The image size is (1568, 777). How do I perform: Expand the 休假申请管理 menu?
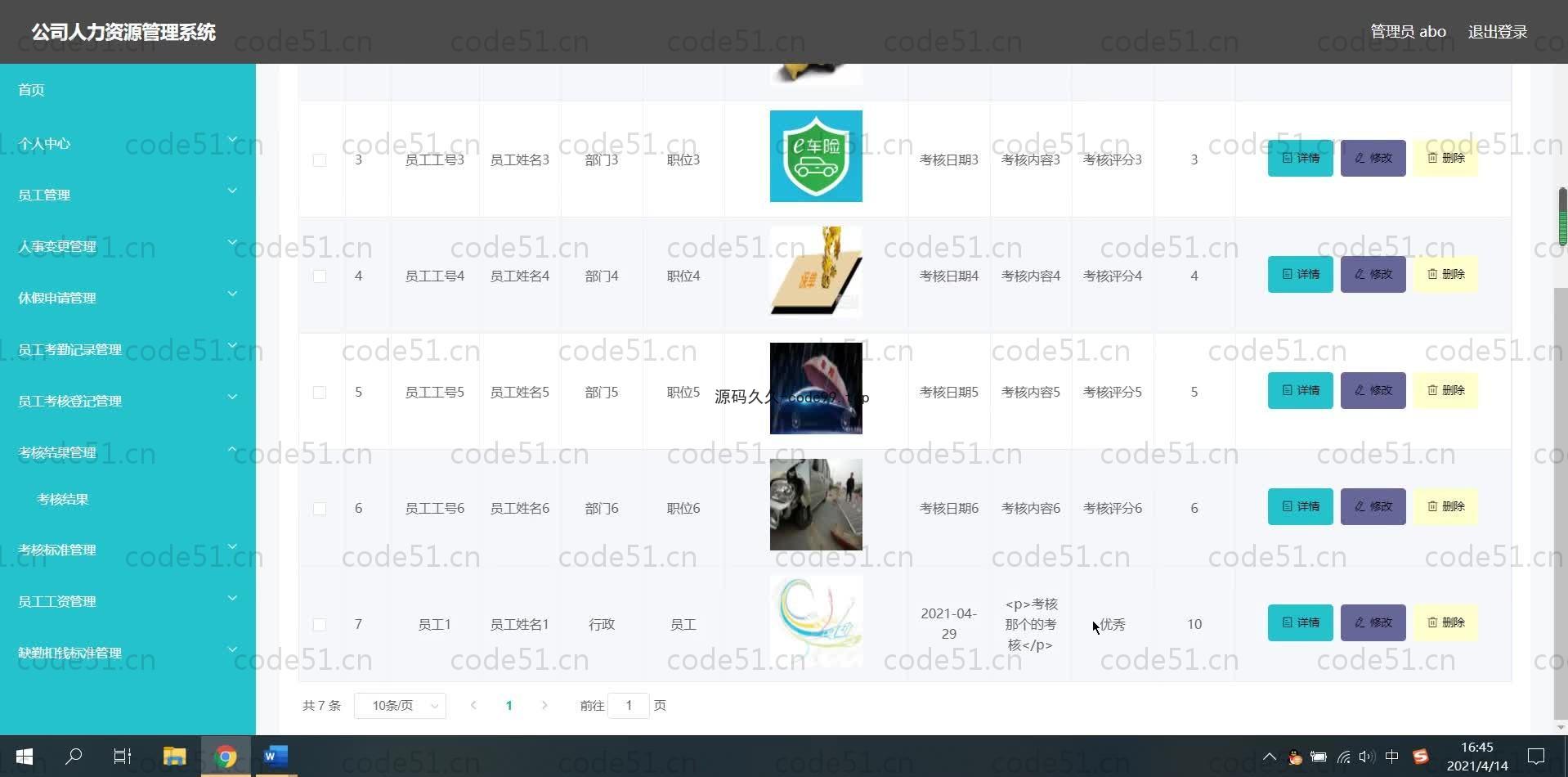(128, 298)
